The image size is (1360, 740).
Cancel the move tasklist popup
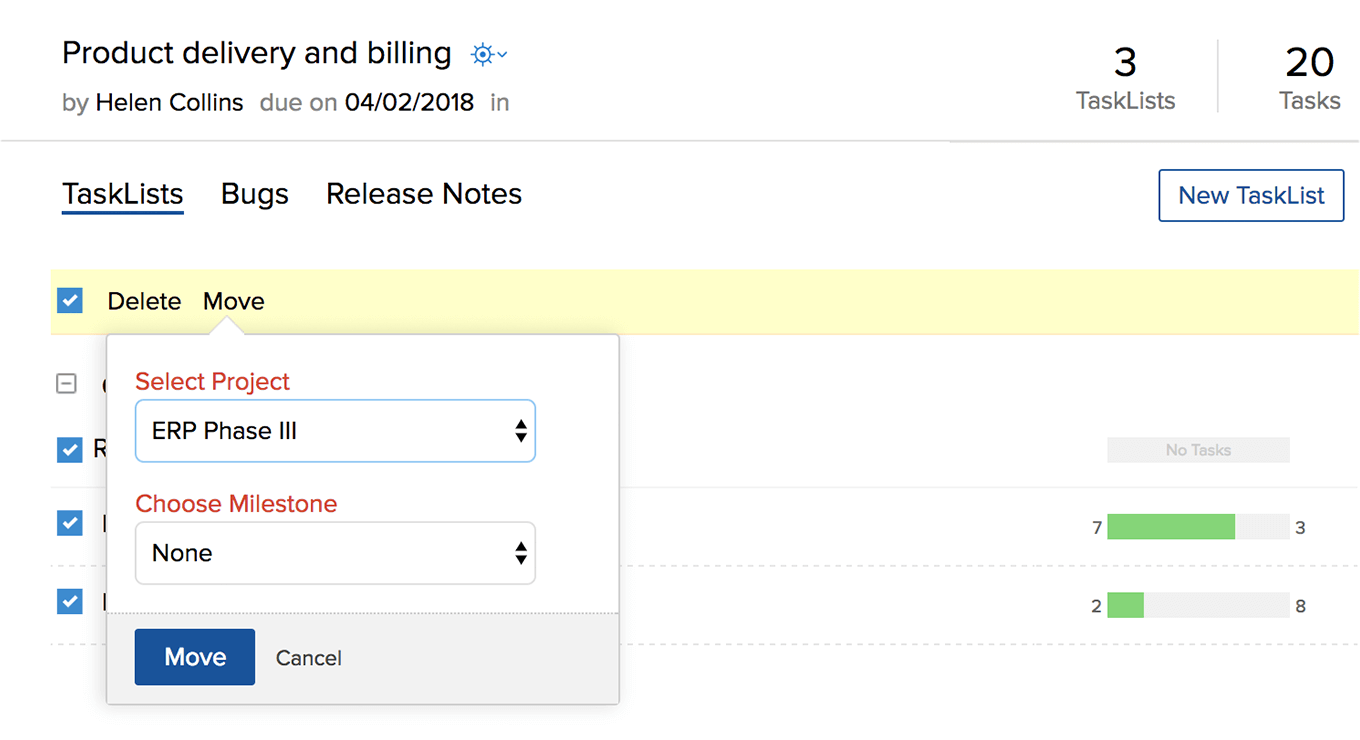pos(309,658)
